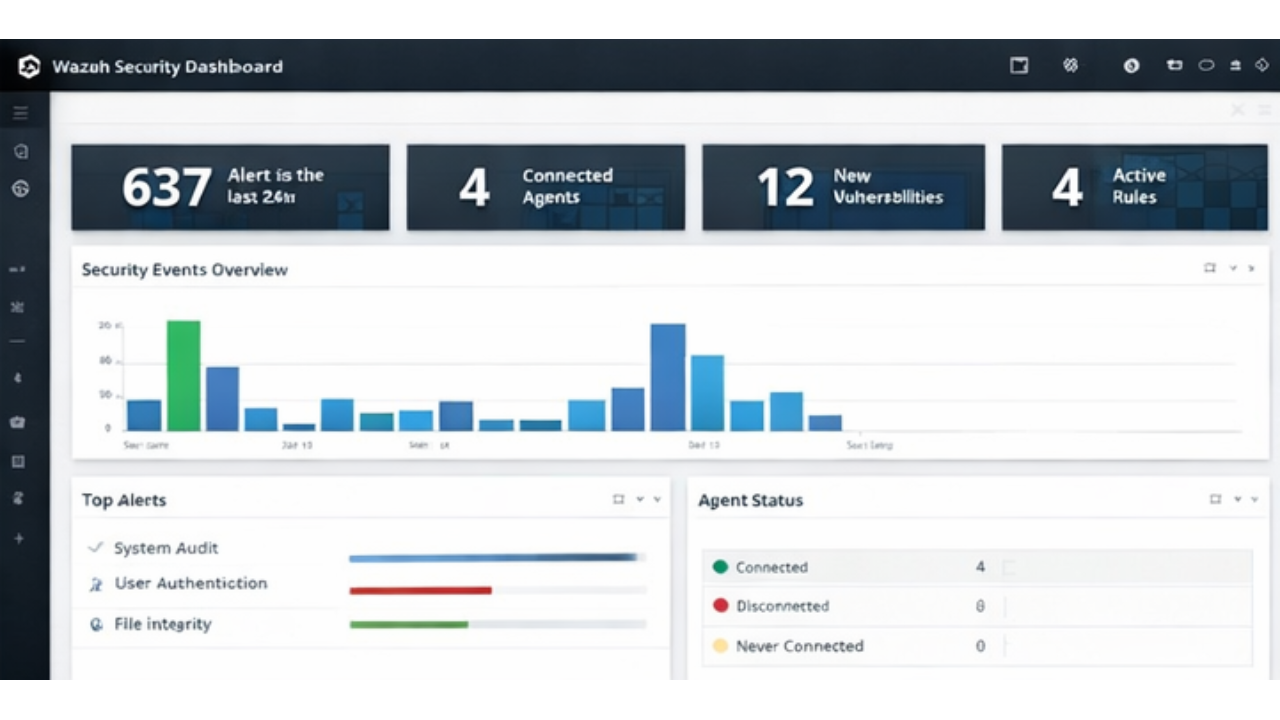Viewport: 1280px width, 720px height.
Task: Click the diamond icon at the header's far right
Action: coord(1262,66)
